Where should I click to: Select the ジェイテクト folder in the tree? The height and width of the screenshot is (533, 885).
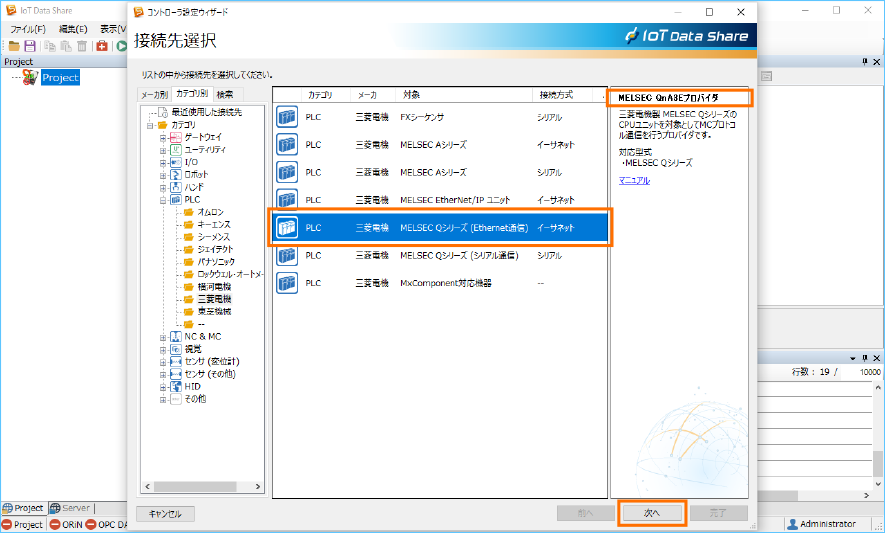tap(208, 249)
